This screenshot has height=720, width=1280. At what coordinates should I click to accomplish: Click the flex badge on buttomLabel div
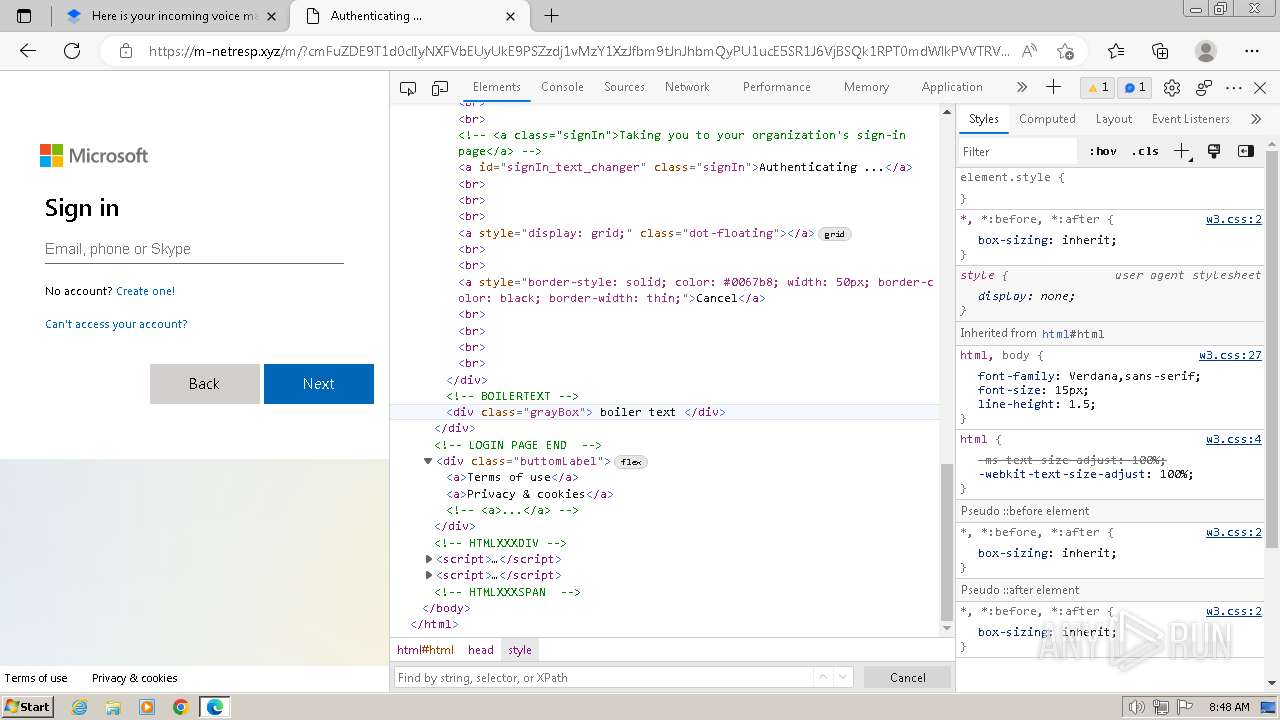tap(630, 462)
